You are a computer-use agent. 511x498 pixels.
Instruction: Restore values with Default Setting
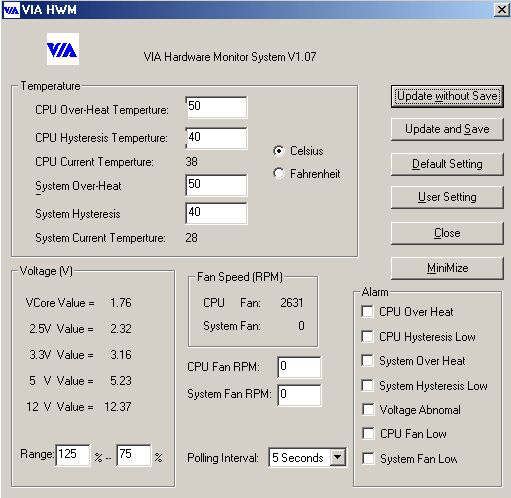[447, 164]
